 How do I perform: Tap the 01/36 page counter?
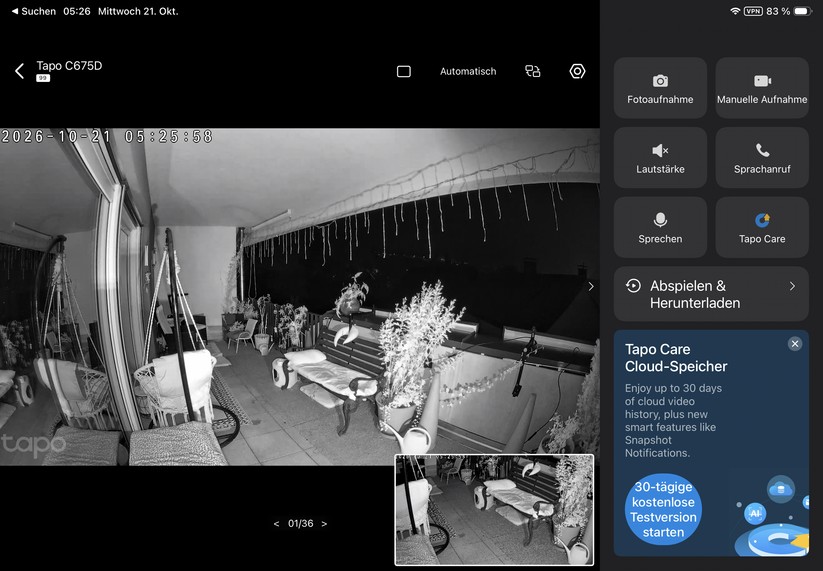(300, 524)
